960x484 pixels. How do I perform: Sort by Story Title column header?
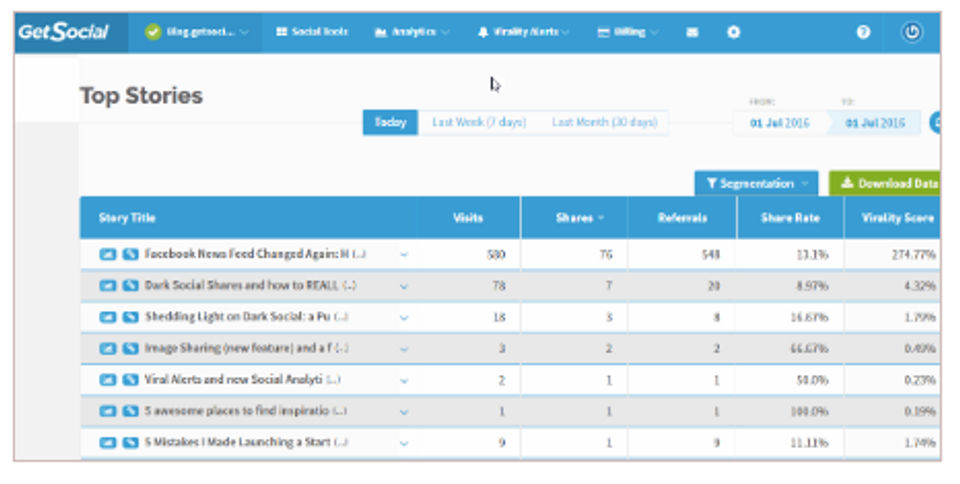[x=127, y=218]
